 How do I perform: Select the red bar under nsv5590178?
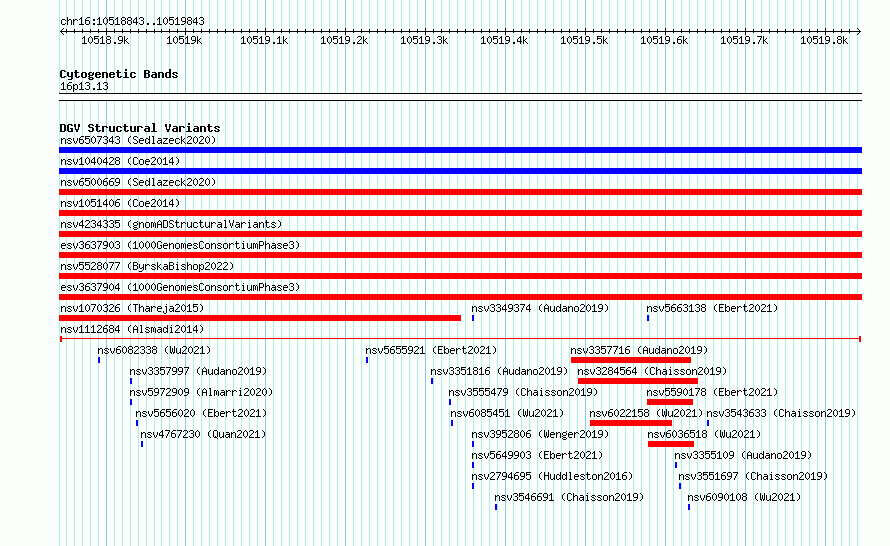pos(670,402)
